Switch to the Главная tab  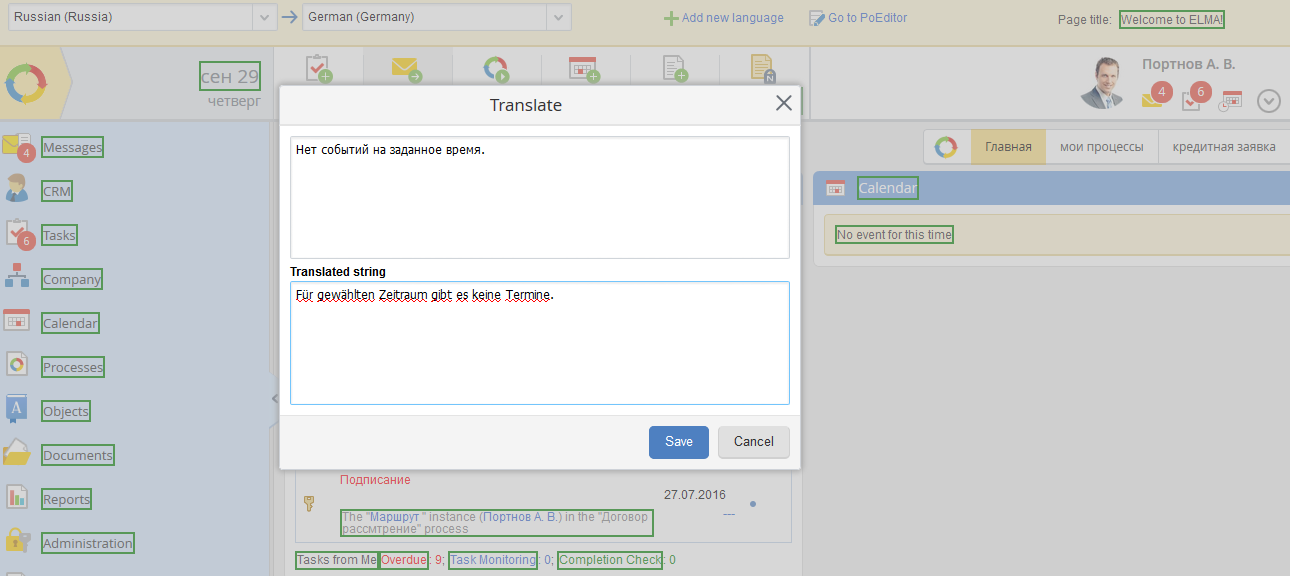click(1008, 147)
